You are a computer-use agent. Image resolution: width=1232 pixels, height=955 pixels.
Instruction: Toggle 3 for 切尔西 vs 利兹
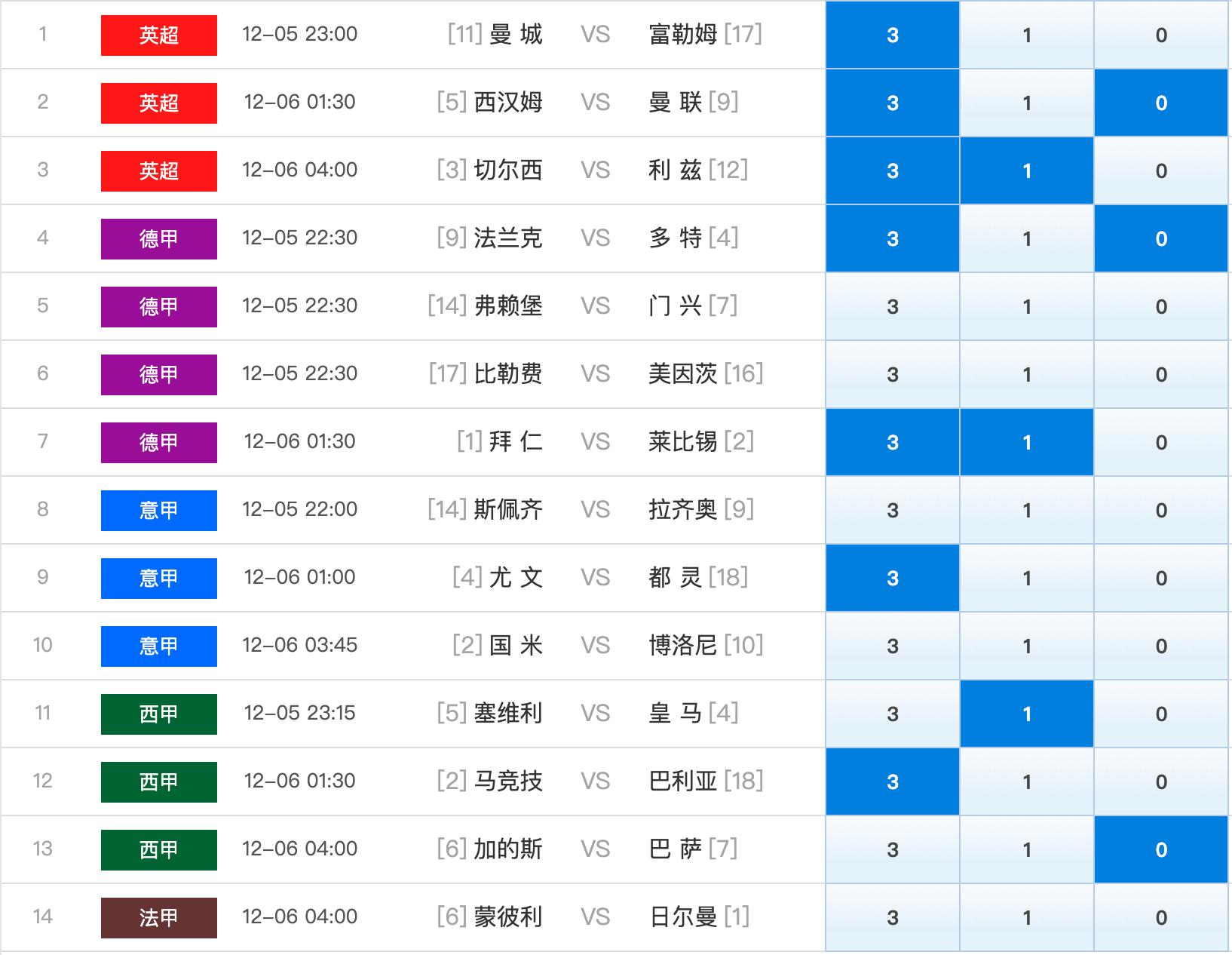click(893, 170)
